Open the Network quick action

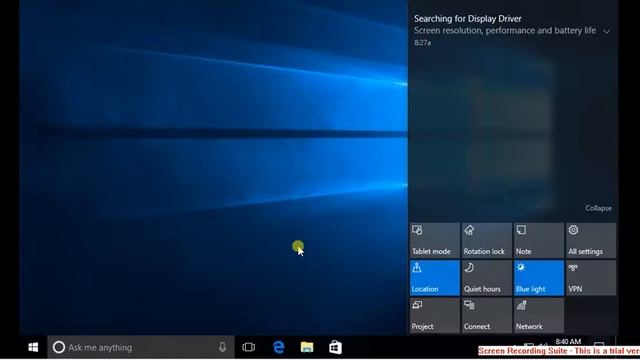tap(539, 316)
